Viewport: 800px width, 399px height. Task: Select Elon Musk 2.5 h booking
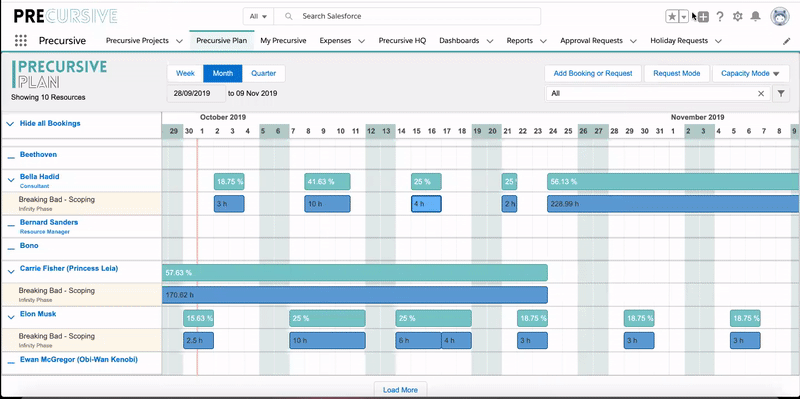[x=198, y=340]
